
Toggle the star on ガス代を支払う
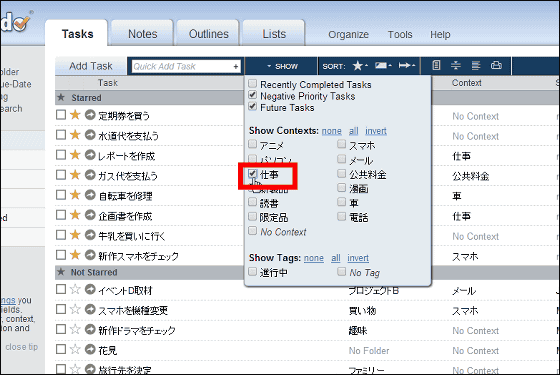(75, 175)
